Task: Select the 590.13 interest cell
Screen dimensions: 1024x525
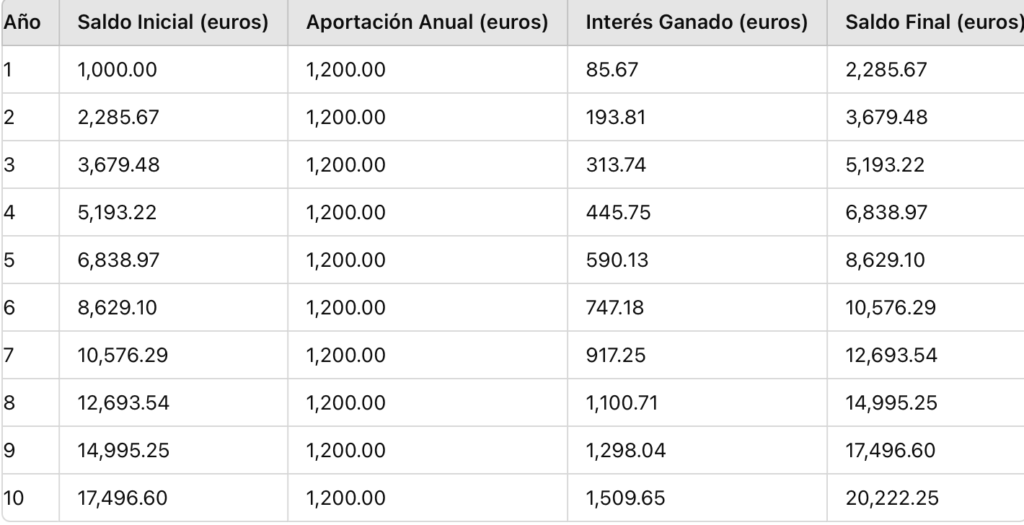Action: [617, 260]
